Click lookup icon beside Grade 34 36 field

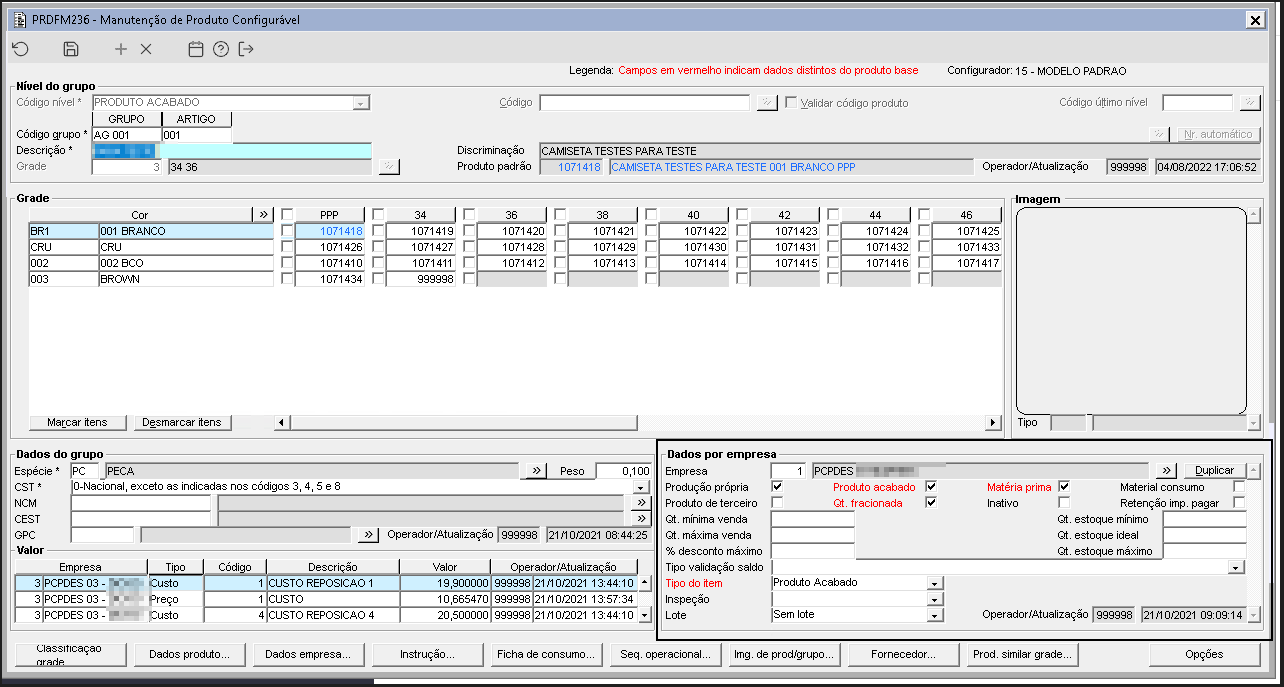click(389, 167)
